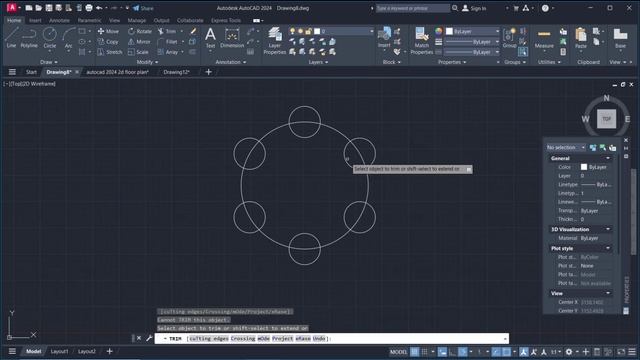The image size is (640, 360).
Task: Collapse the Plot style section
Action: pyautogui.click(x=608, y=248)
